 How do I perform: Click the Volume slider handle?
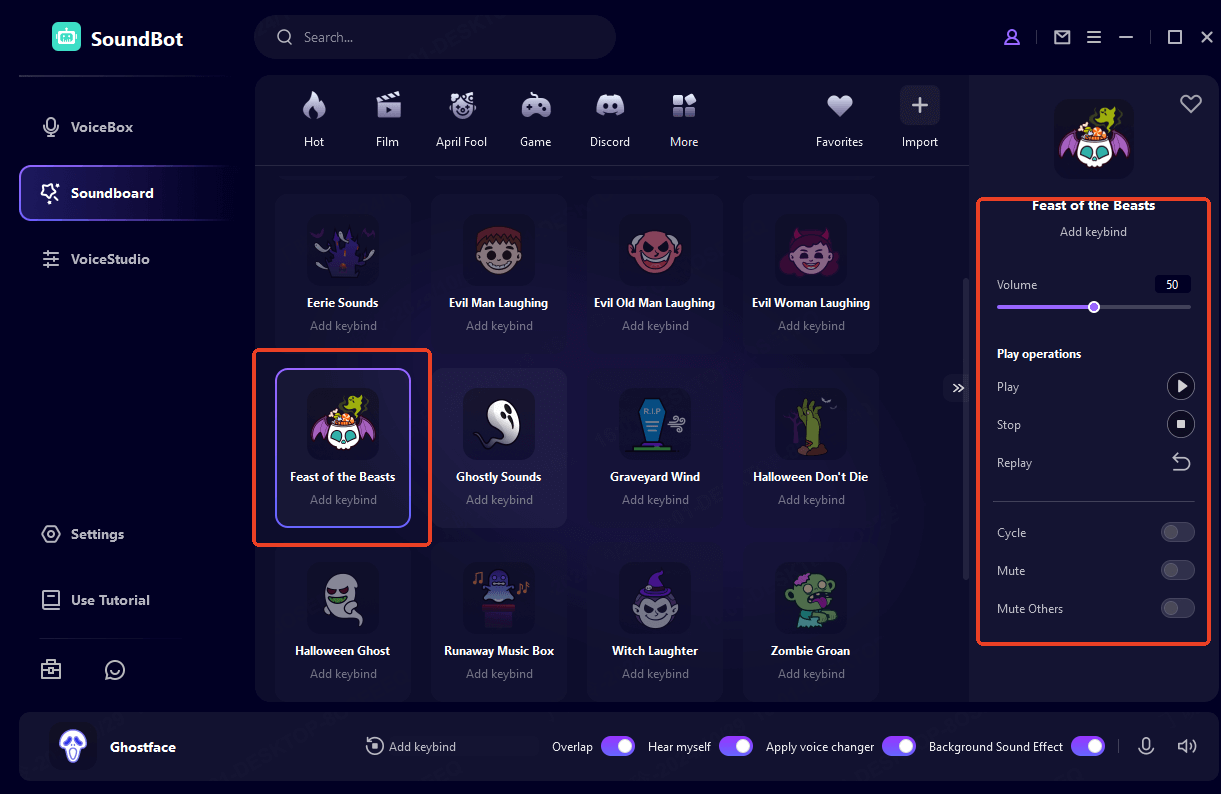point(1094,307)
